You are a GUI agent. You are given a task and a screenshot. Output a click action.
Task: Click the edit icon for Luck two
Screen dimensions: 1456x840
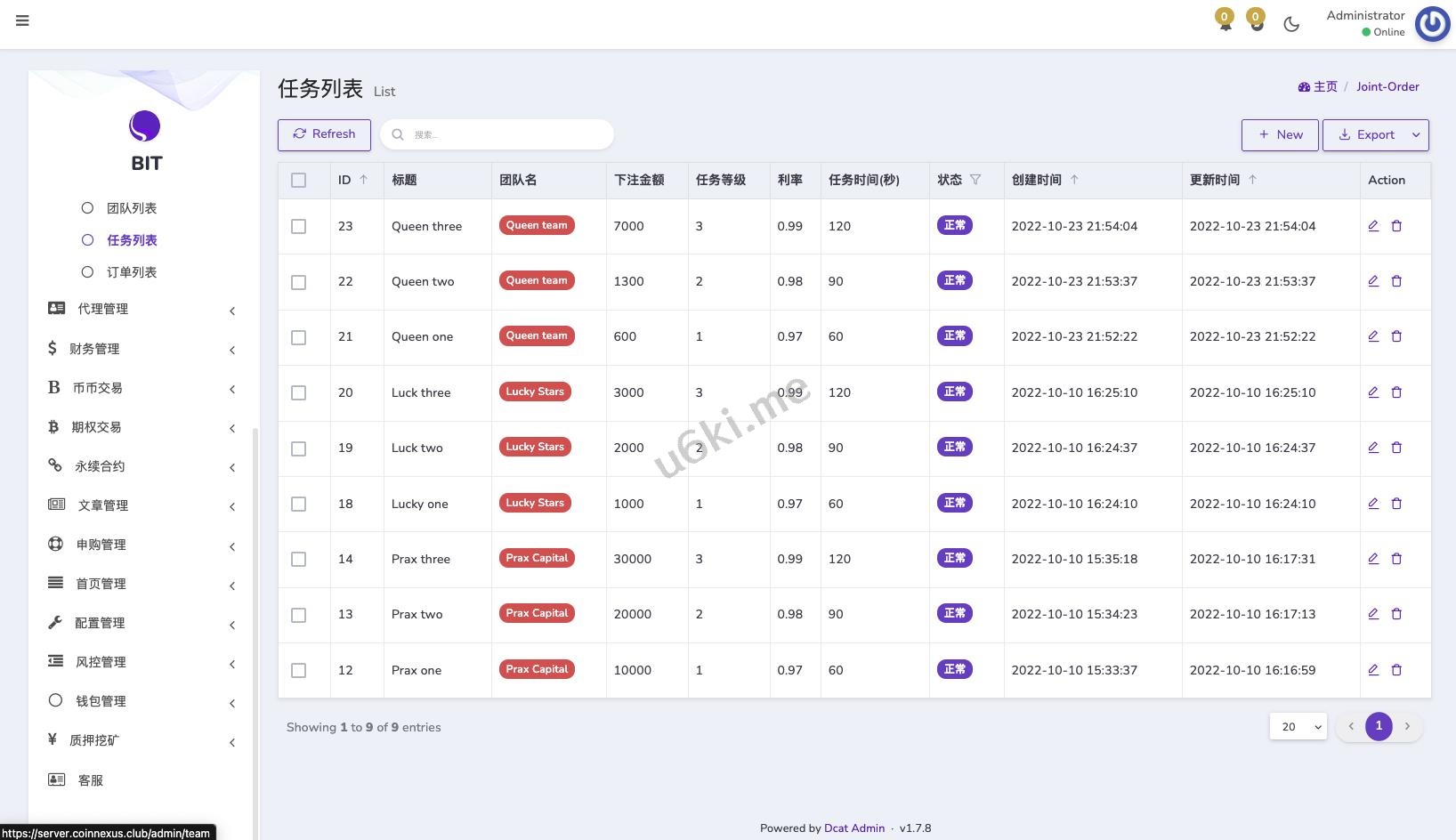coord(1373,448)
